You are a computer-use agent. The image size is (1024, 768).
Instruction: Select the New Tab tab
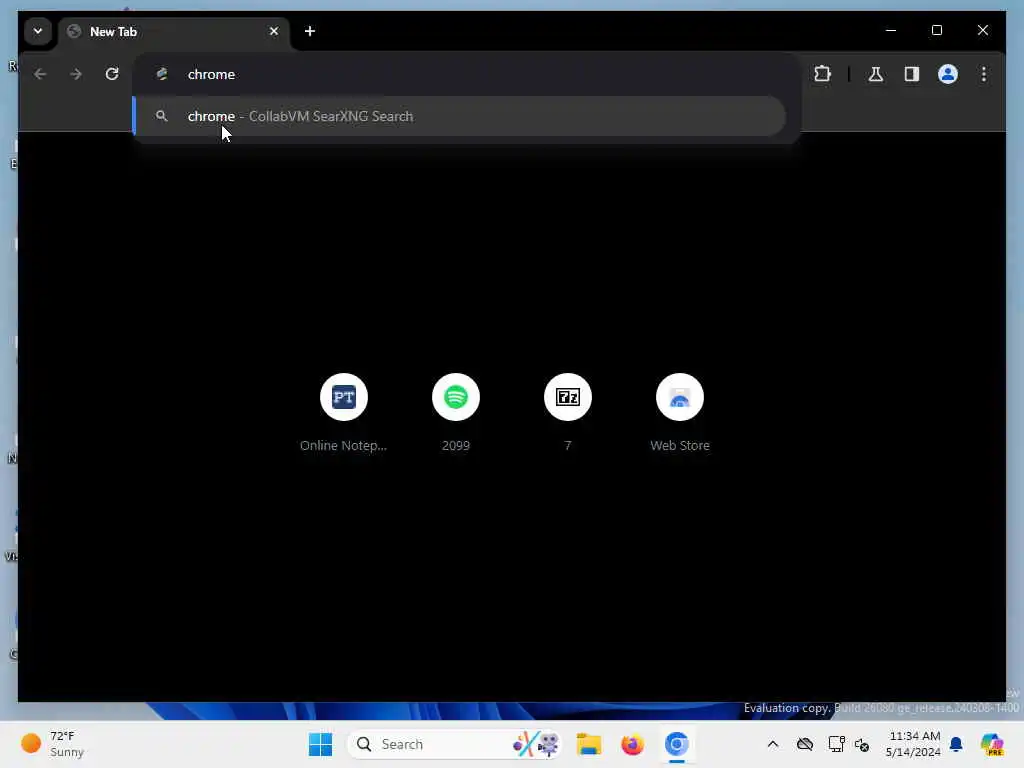(x=174, y=31)
